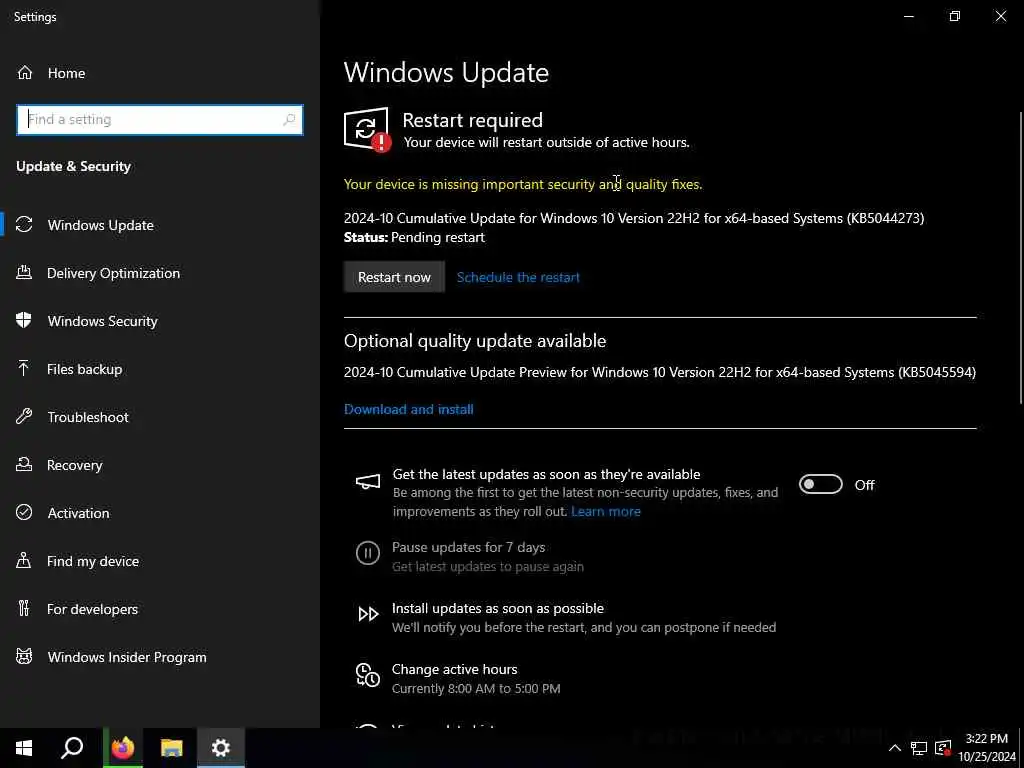Click Download and install link

point(409,409)
